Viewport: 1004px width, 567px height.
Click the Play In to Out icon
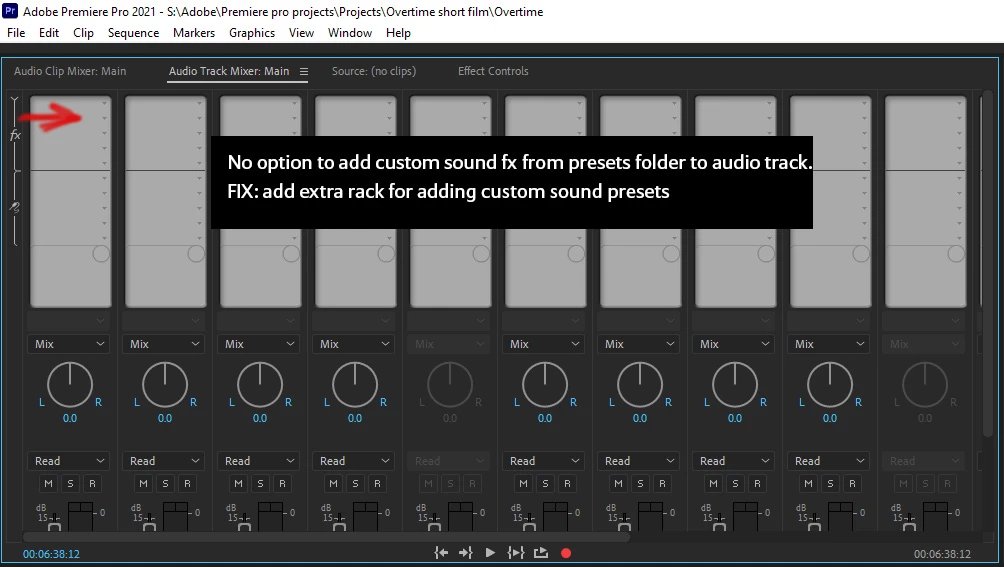[515, 553]
